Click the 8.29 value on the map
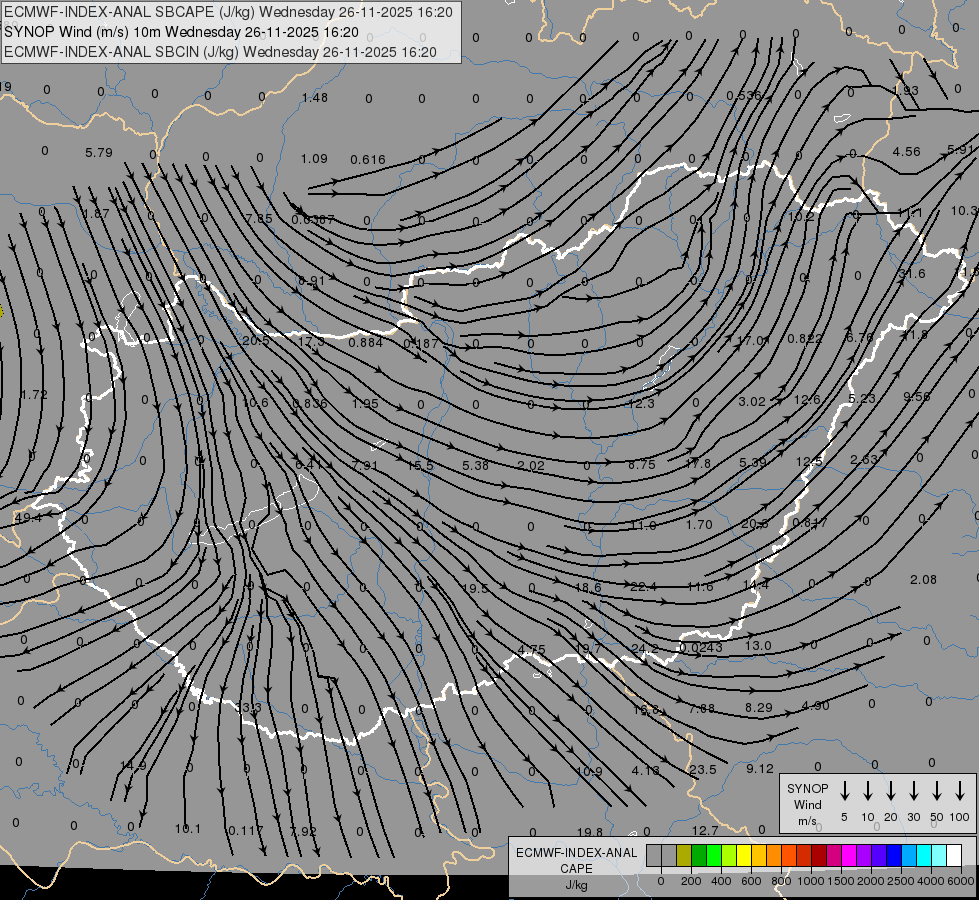The height and width of the screenshot is (900, 979). [x=759, y=708]
